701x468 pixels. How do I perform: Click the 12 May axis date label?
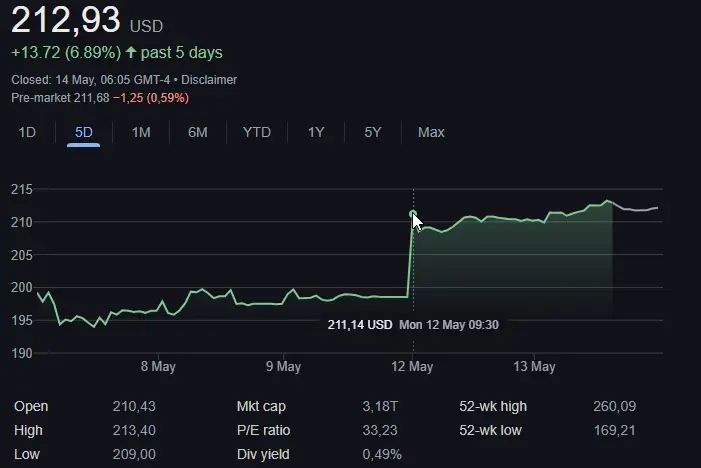tap(412, 367)
